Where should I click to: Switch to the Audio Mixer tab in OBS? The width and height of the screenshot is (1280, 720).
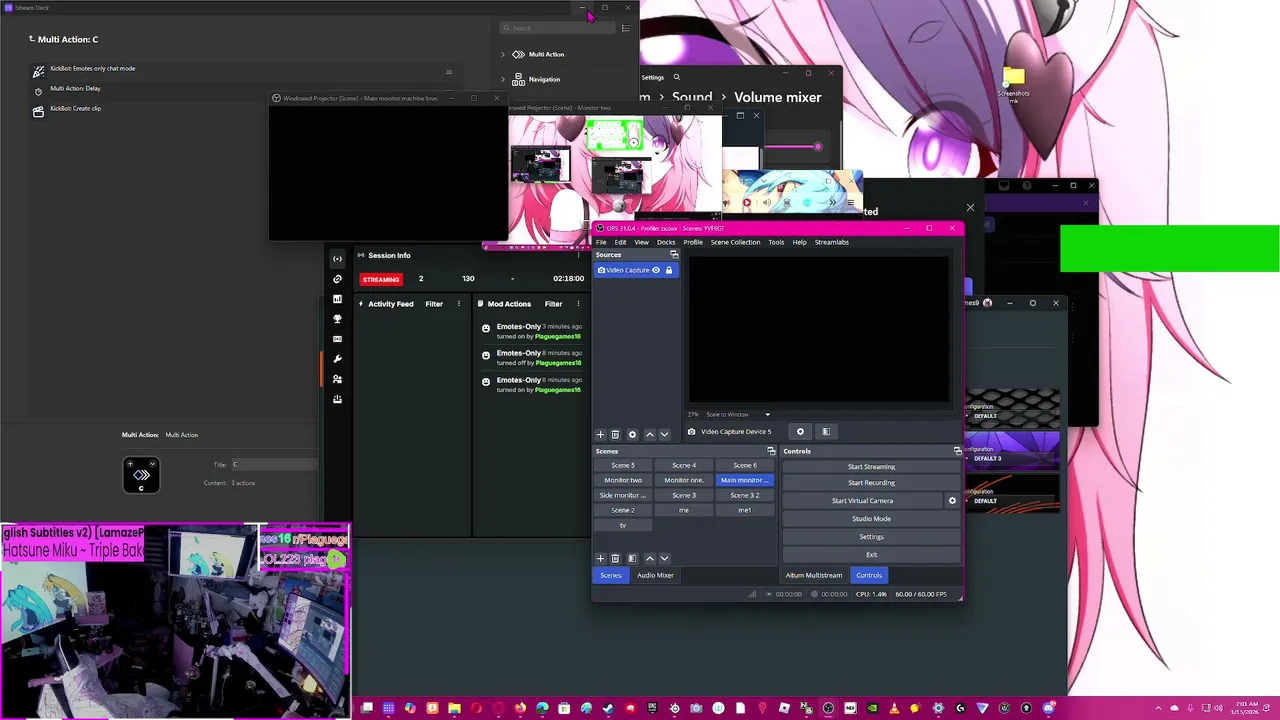[655, 575]
